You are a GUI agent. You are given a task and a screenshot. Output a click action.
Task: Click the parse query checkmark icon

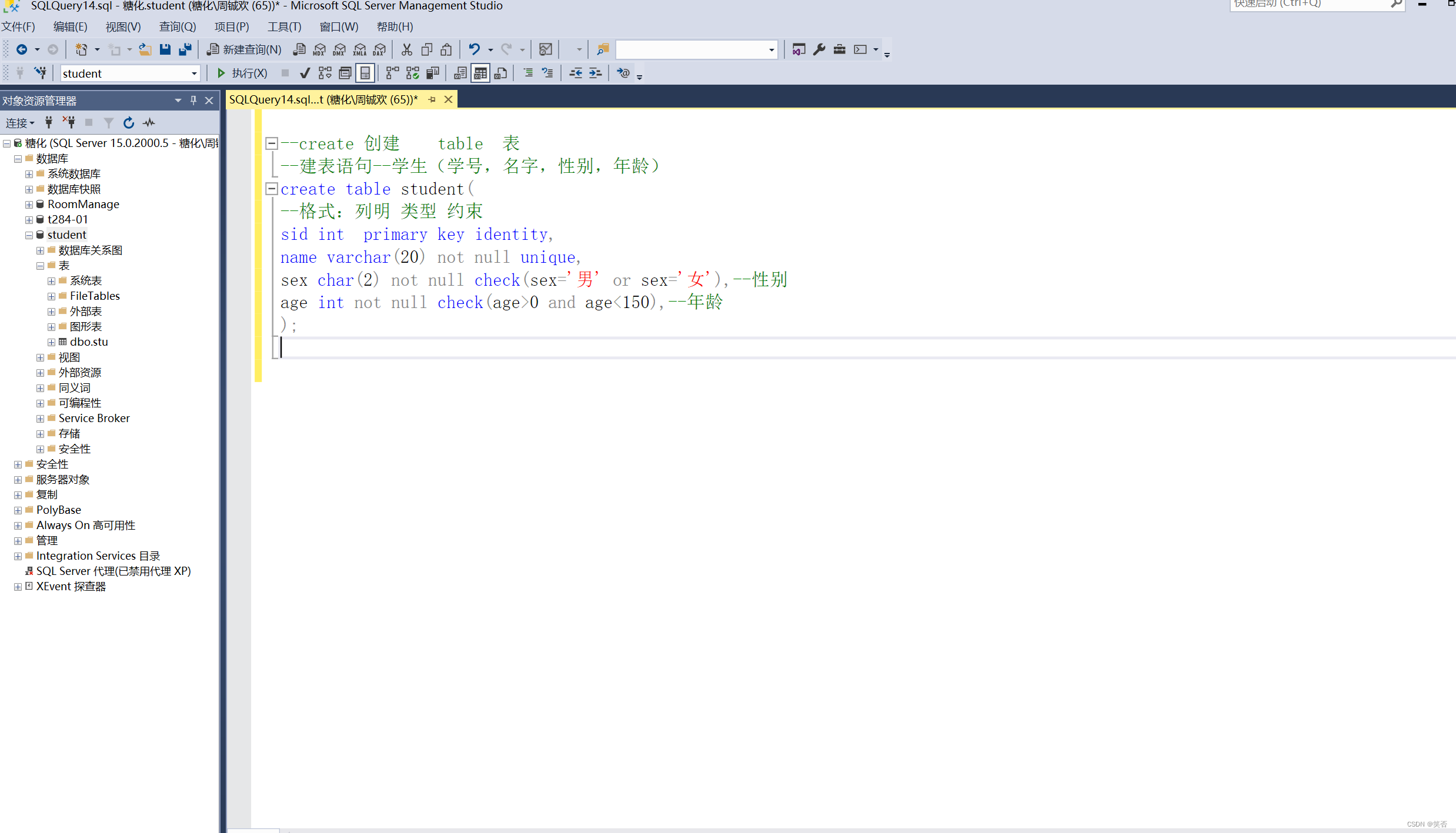pos(305,72)
